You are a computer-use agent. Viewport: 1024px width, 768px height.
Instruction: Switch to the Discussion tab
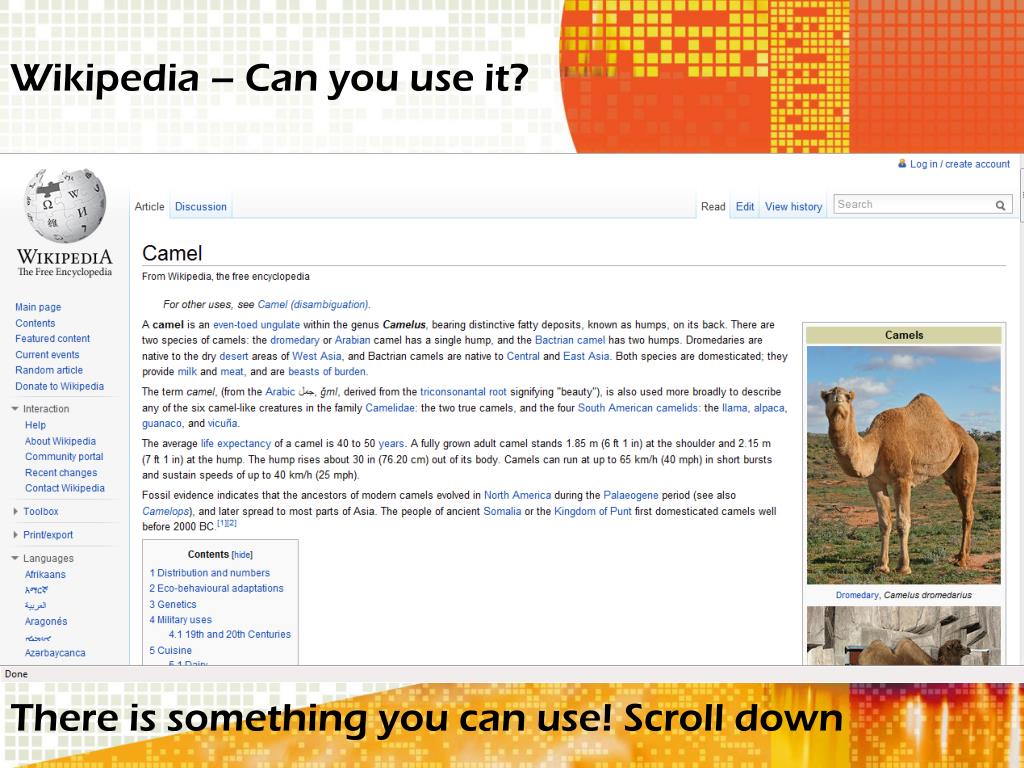tap(200, 206)
